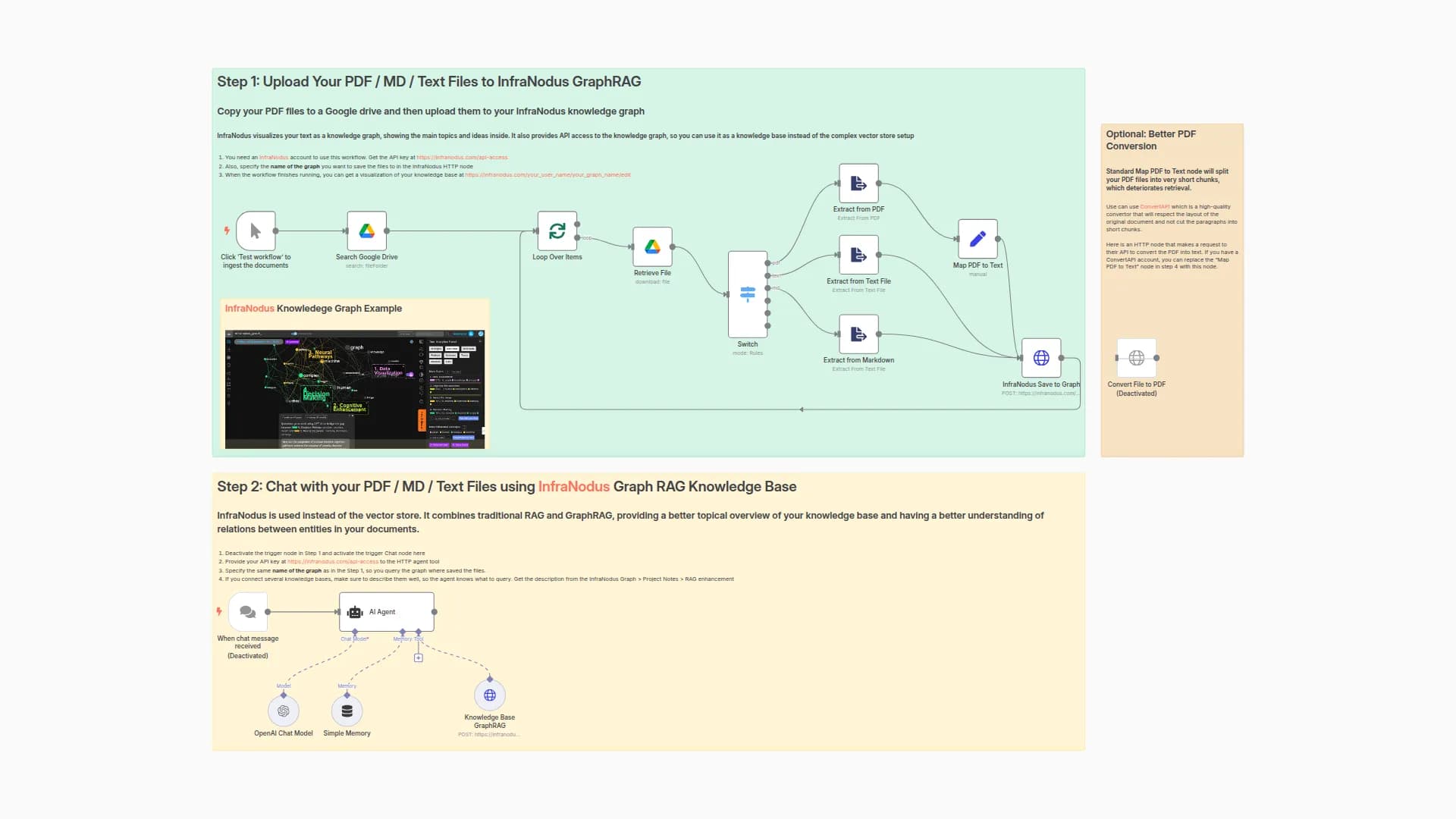Click the 'Test workflow' manual trigger node
Image resolution: width=1456 pixels, height=819 pixels.
[256, 231]
